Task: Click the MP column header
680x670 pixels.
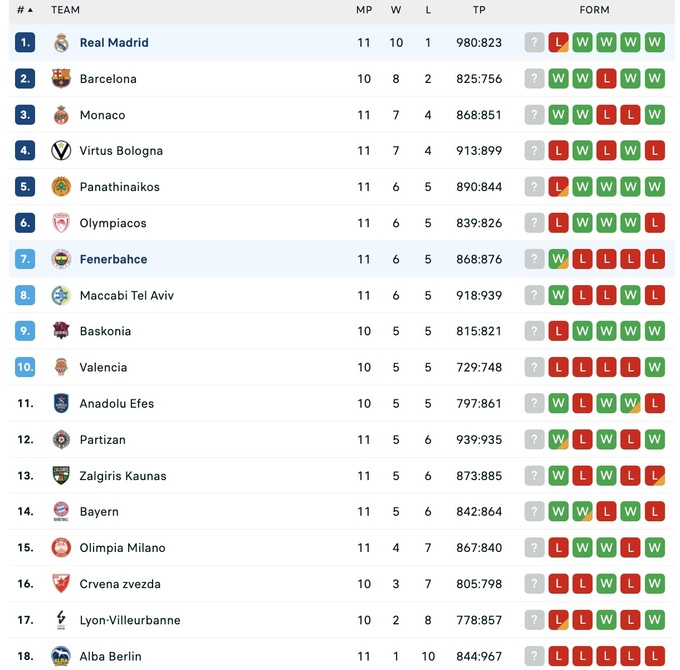Action: [364, 10]
